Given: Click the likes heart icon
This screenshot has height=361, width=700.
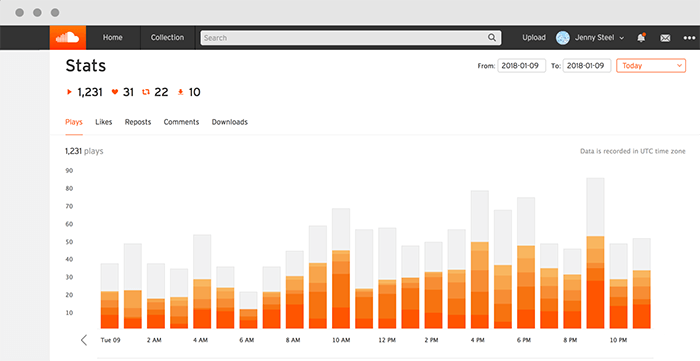Looking at the screenshot, I should pos(115,92).
